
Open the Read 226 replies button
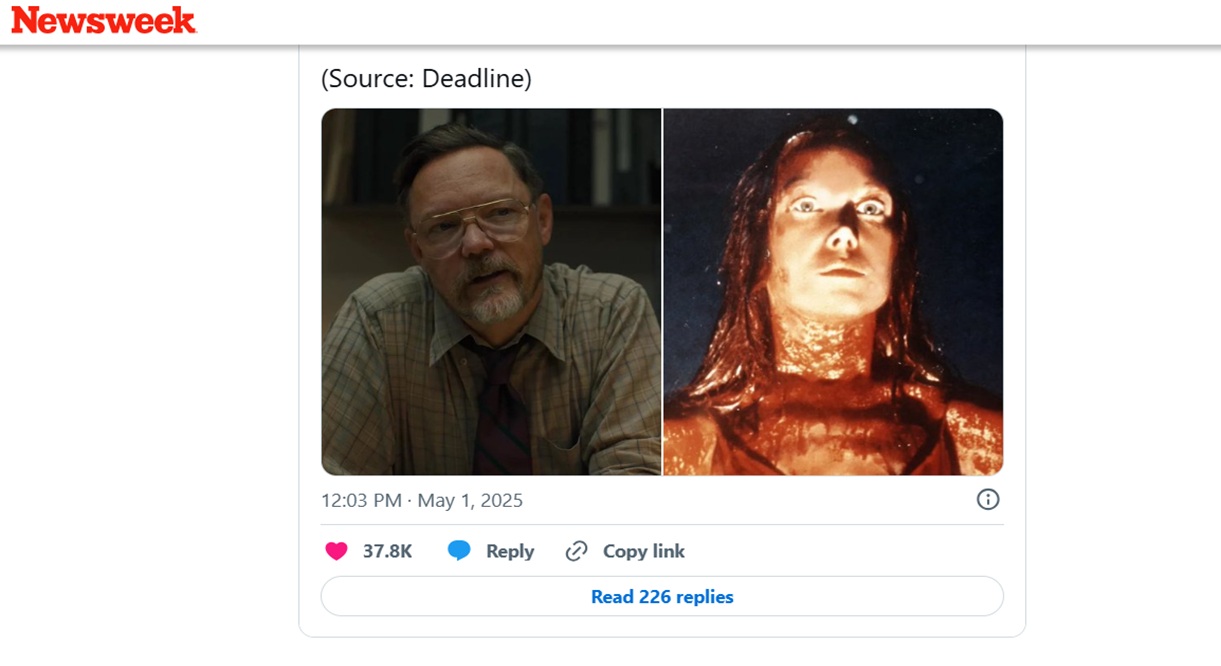click(x=662, y=596)
